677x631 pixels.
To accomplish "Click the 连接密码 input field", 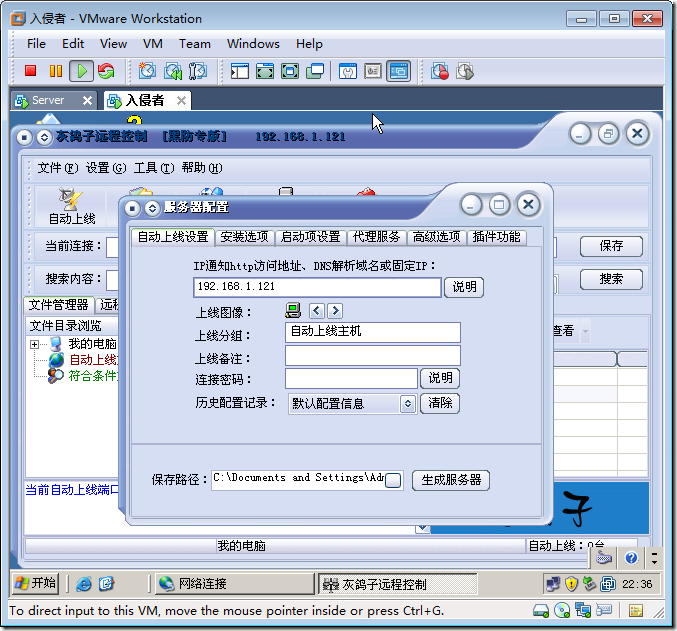I will [351, 378].
